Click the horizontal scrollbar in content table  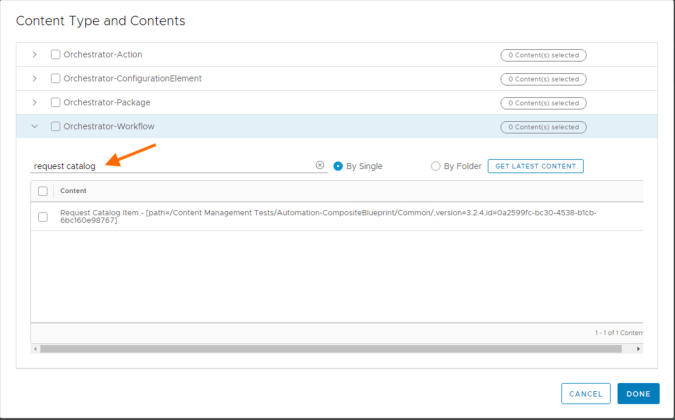coord(330,349)
